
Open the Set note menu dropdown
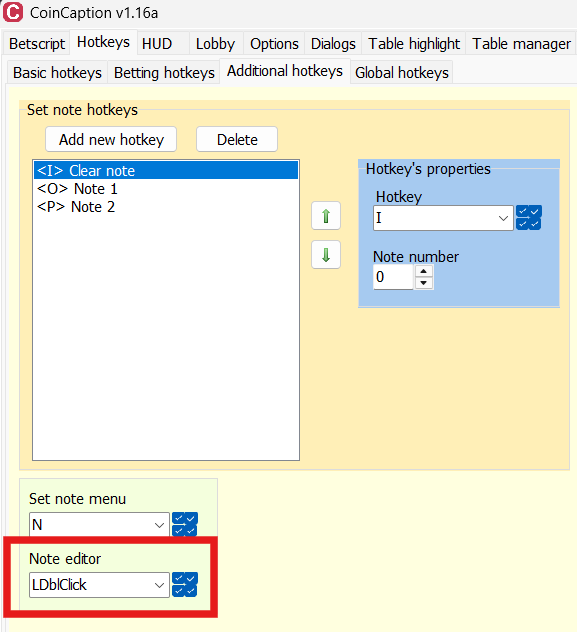(99, 525)
